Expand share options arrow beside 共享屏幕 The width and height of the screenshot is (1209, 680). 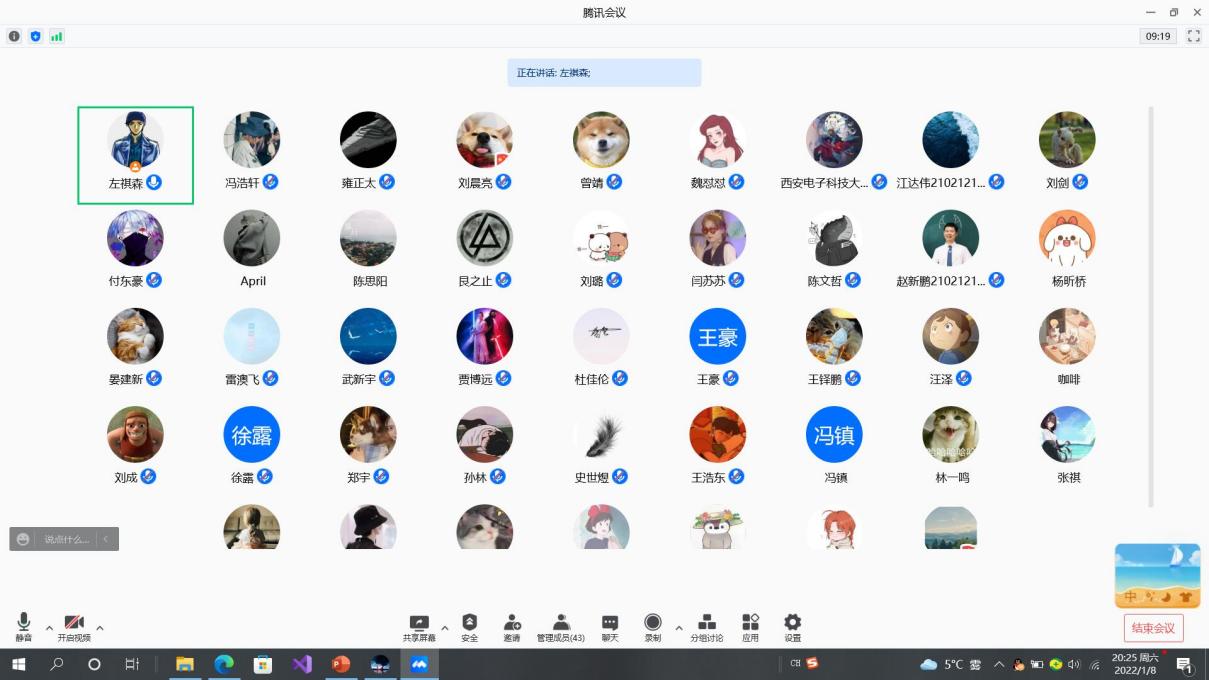[x=445, y=628]
